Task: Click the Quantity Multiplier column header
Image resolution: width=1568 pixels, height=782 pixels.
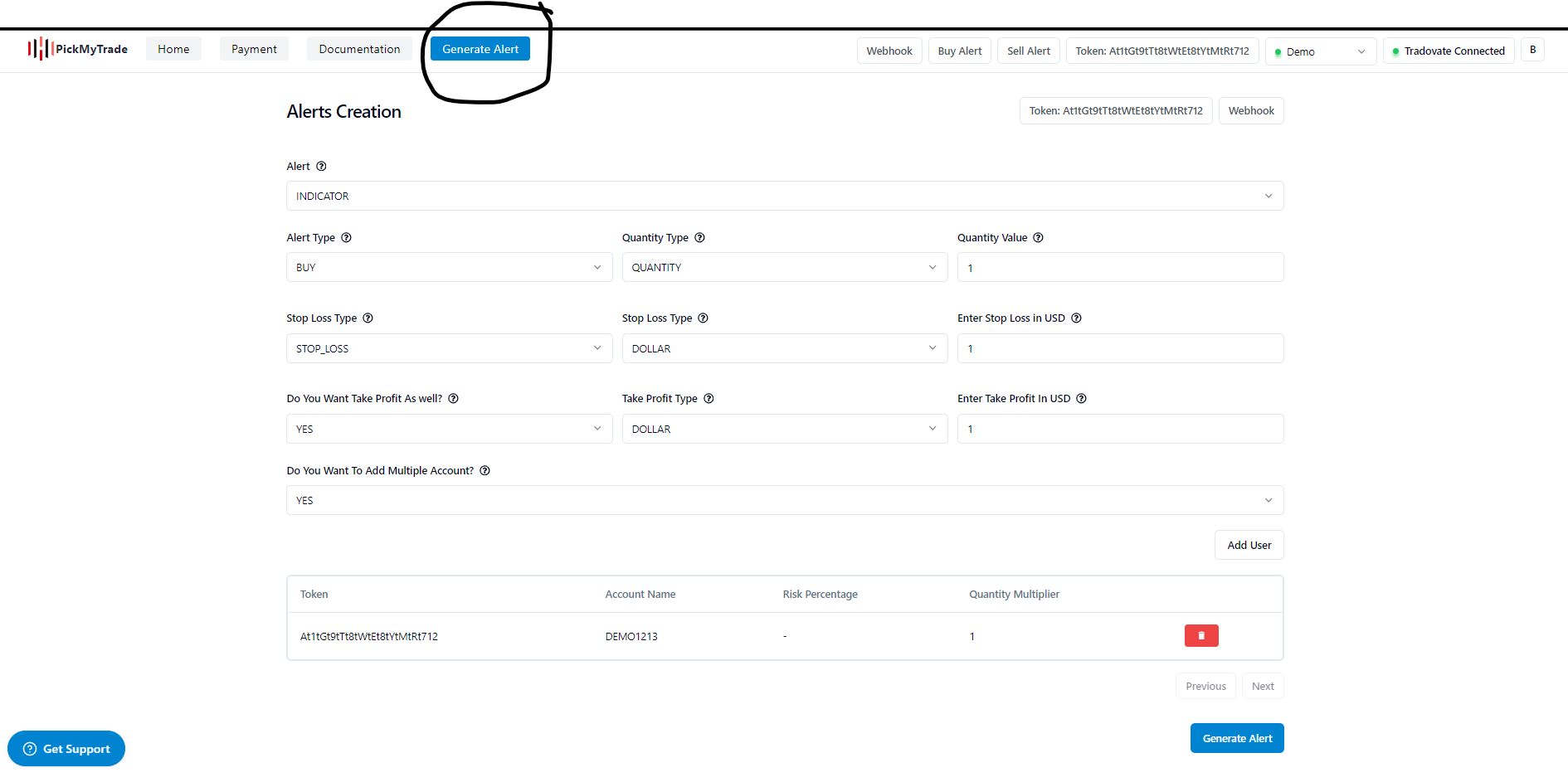Action: pos(1014,594)
